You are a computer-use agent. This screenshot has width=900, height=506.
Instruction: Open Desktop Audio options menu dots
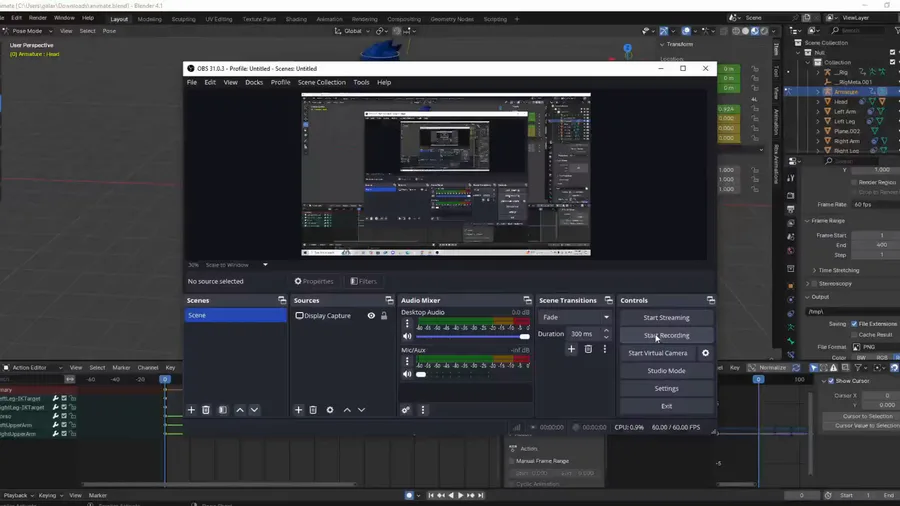408,324
